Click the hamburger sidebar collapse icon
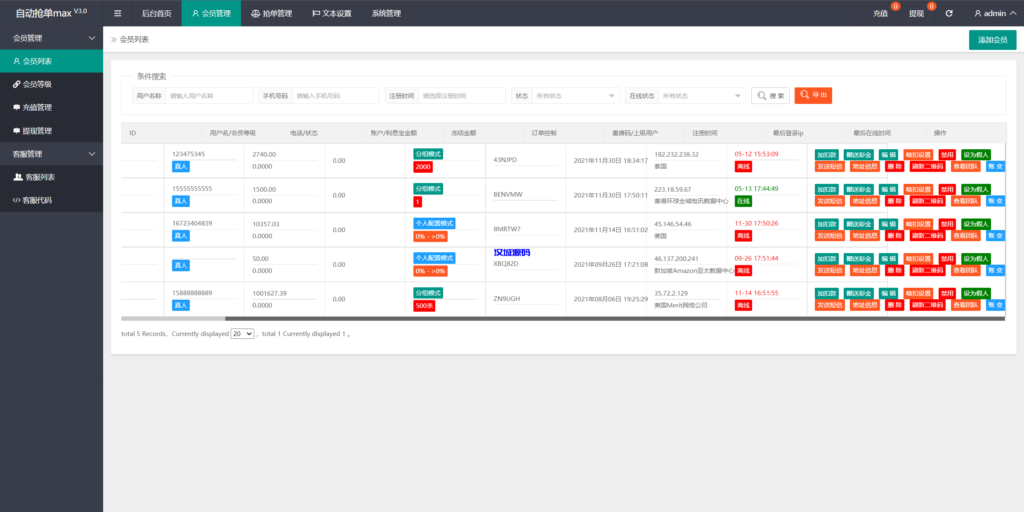Viewport: 1024px width, 512px height. coord(118,14)
